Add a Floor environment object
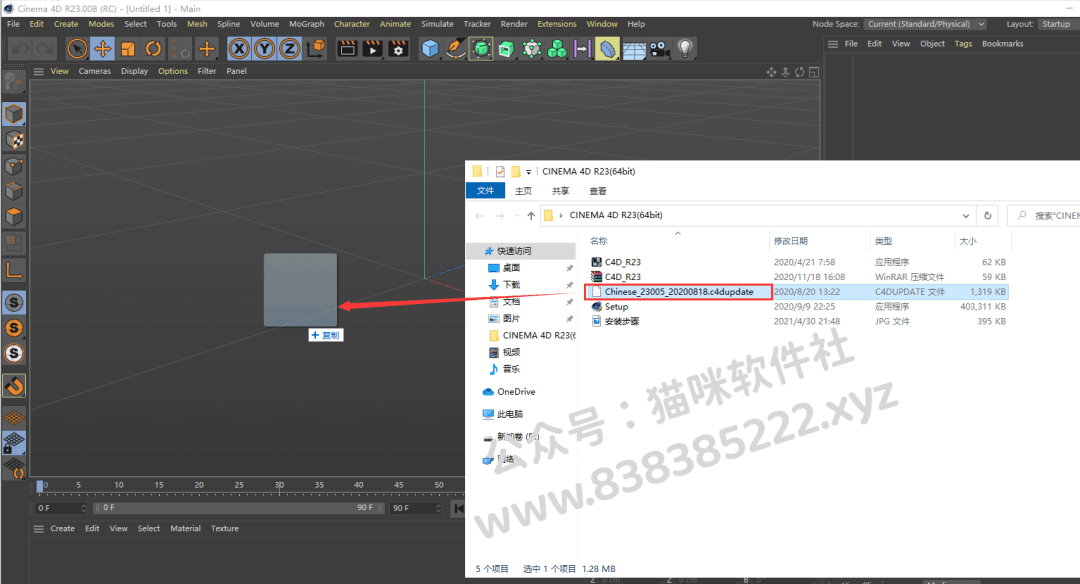The image size is (1080, 584). 634,49
